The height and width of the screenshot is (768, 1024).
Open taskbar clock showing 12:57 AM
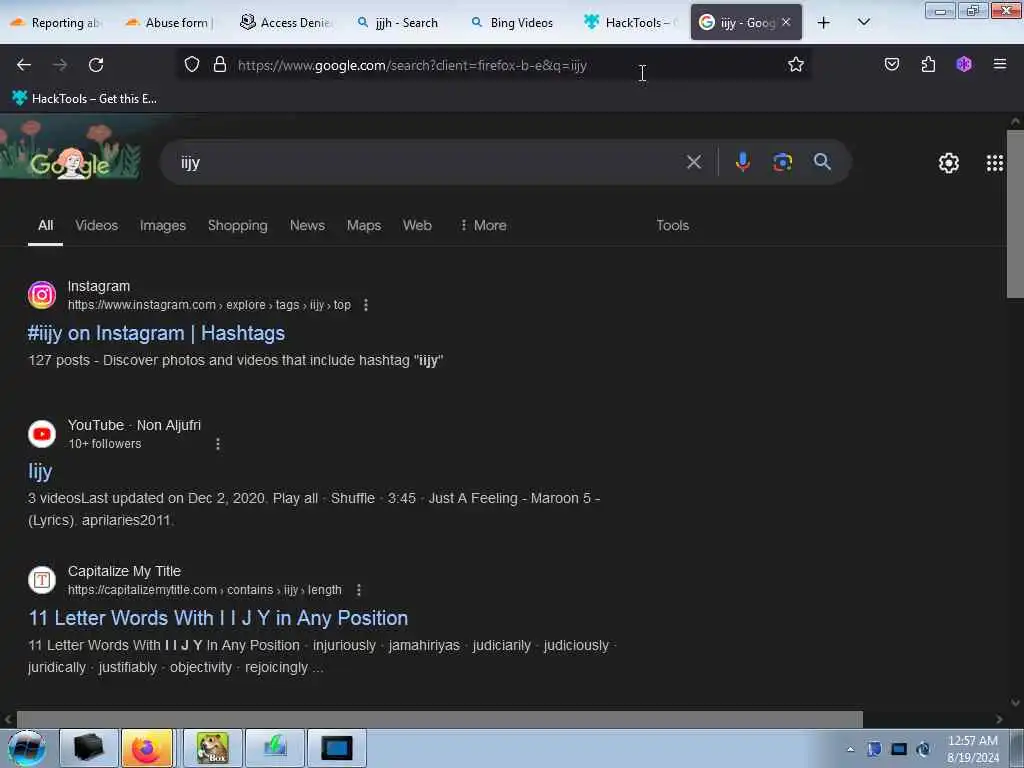(973, 749)
